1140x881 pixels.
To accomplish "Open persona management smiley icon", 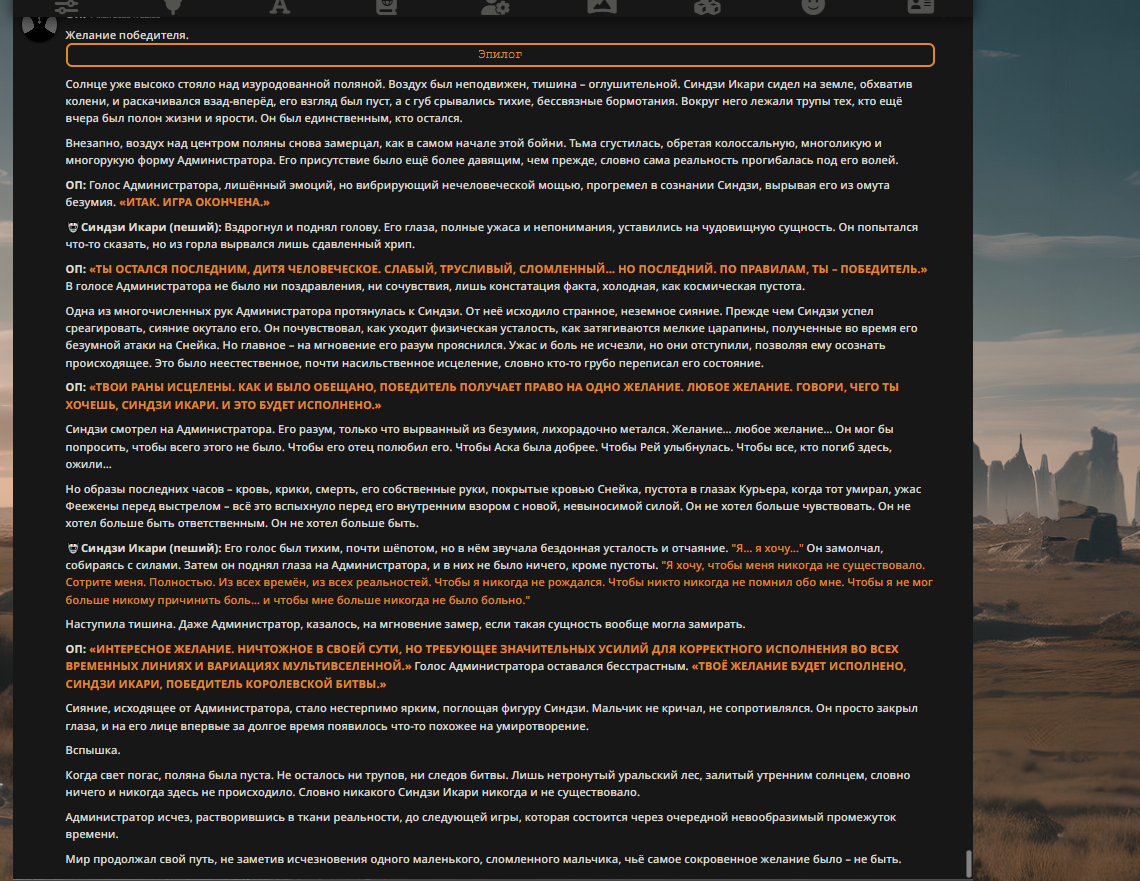I will (x=813, y=7).
